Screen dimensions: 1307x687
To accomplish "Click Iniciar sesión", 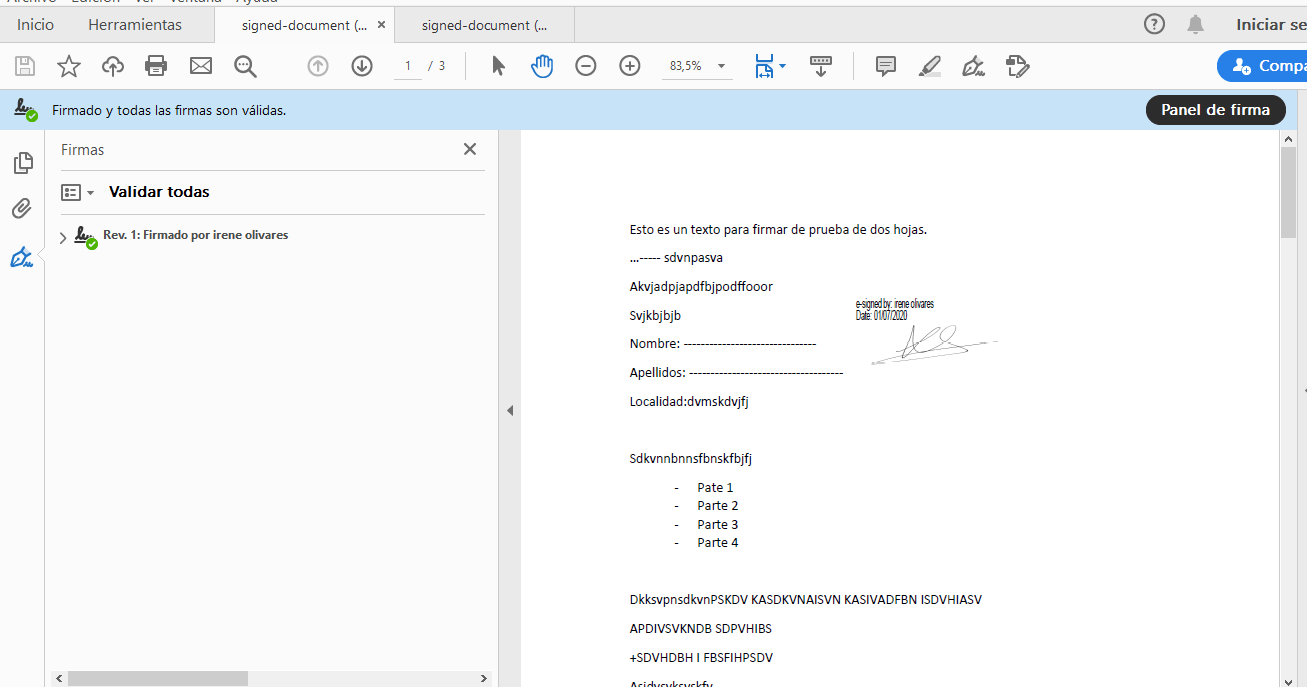I will tap(1271, 24).
